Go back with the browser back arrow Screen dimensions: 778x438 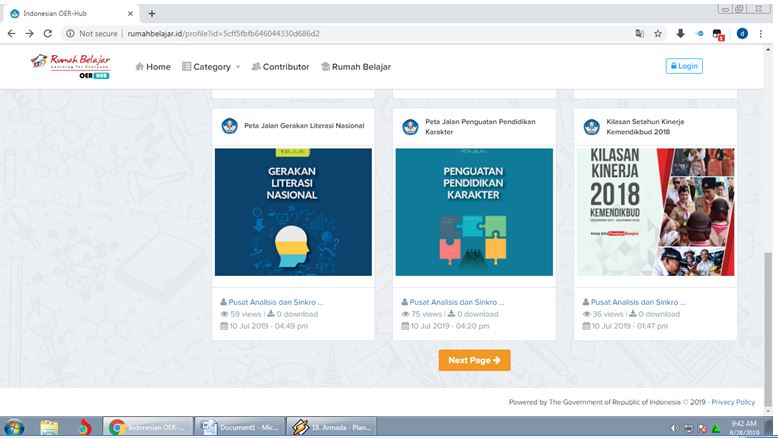click(11, 33)
